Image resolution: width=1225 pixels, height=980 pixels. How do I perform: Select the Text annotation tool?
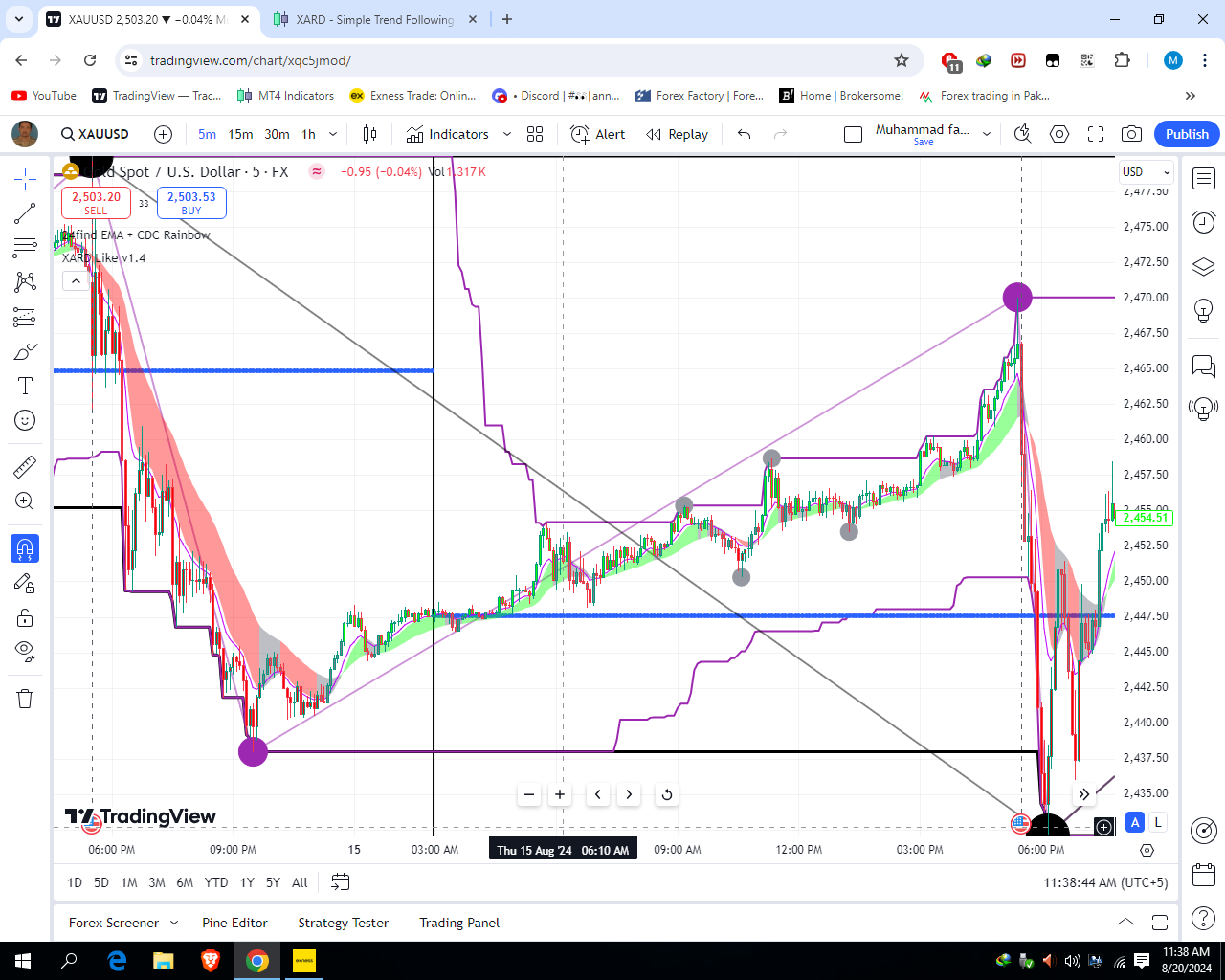coord(25,386)
